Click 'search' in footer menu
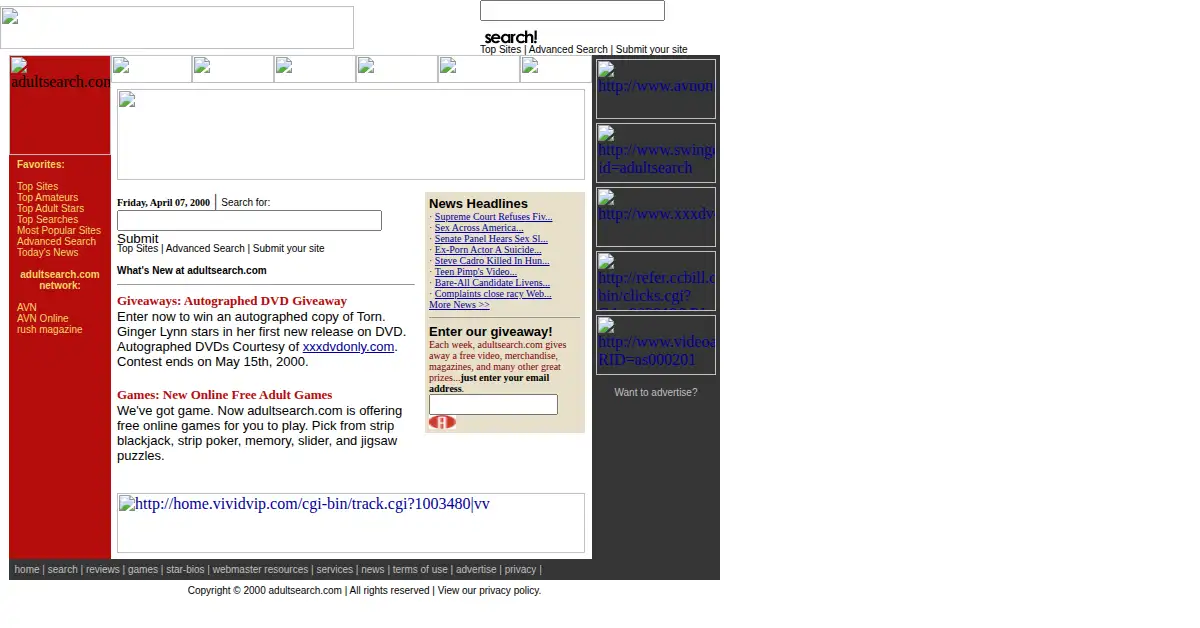 62,569
